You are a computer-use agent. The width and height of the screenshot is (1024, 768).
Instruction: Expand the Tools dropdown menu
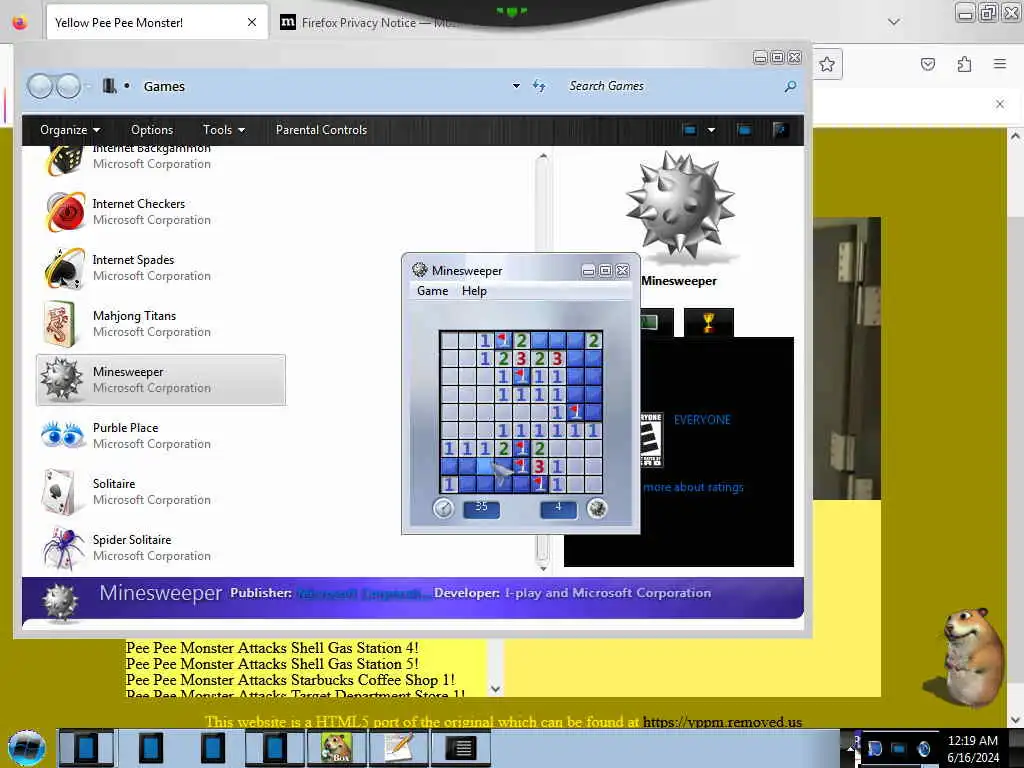223,130
